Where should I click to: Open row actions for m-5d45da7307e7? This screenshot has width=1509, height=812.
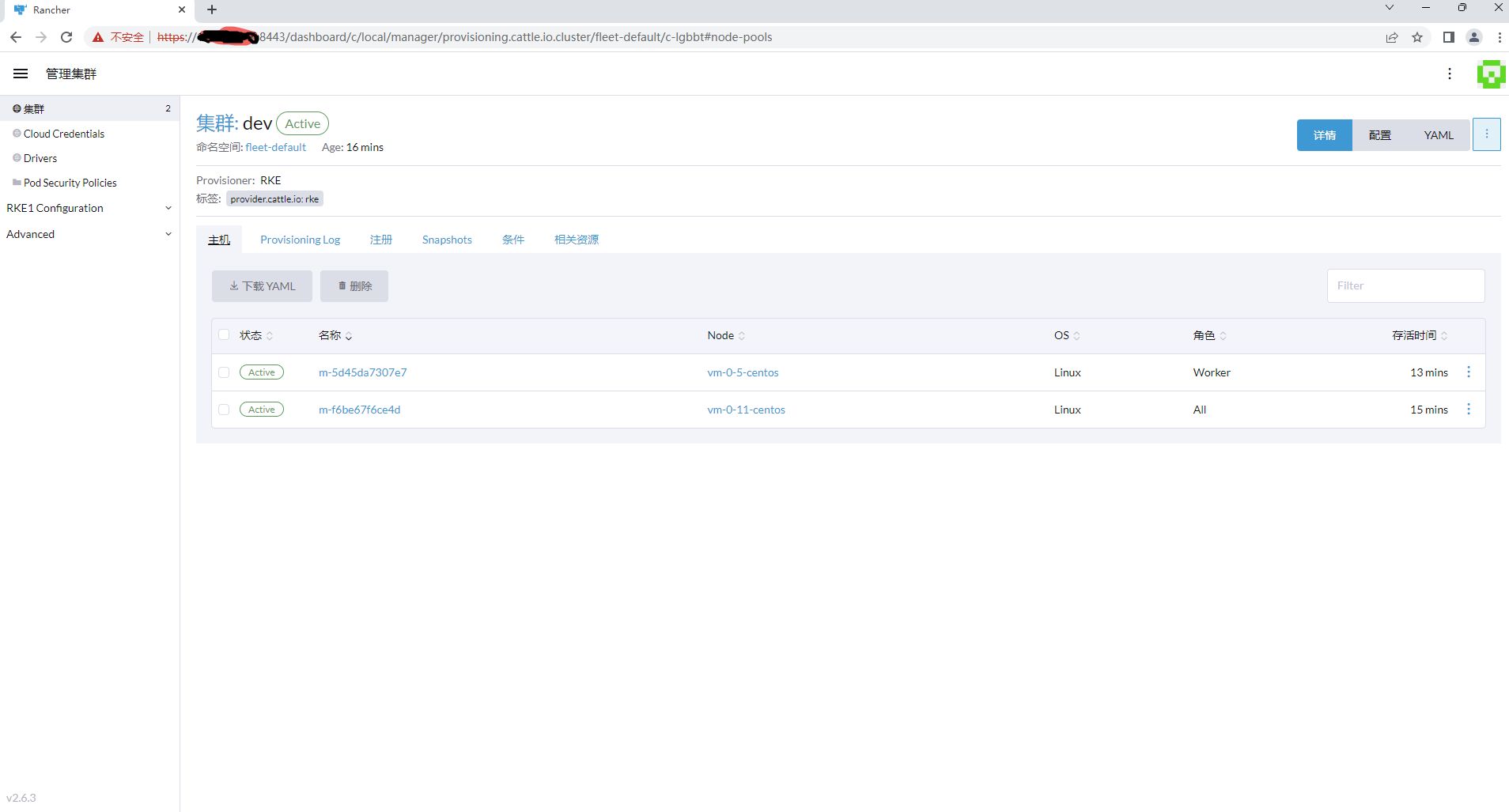(x=1469, y=372)
